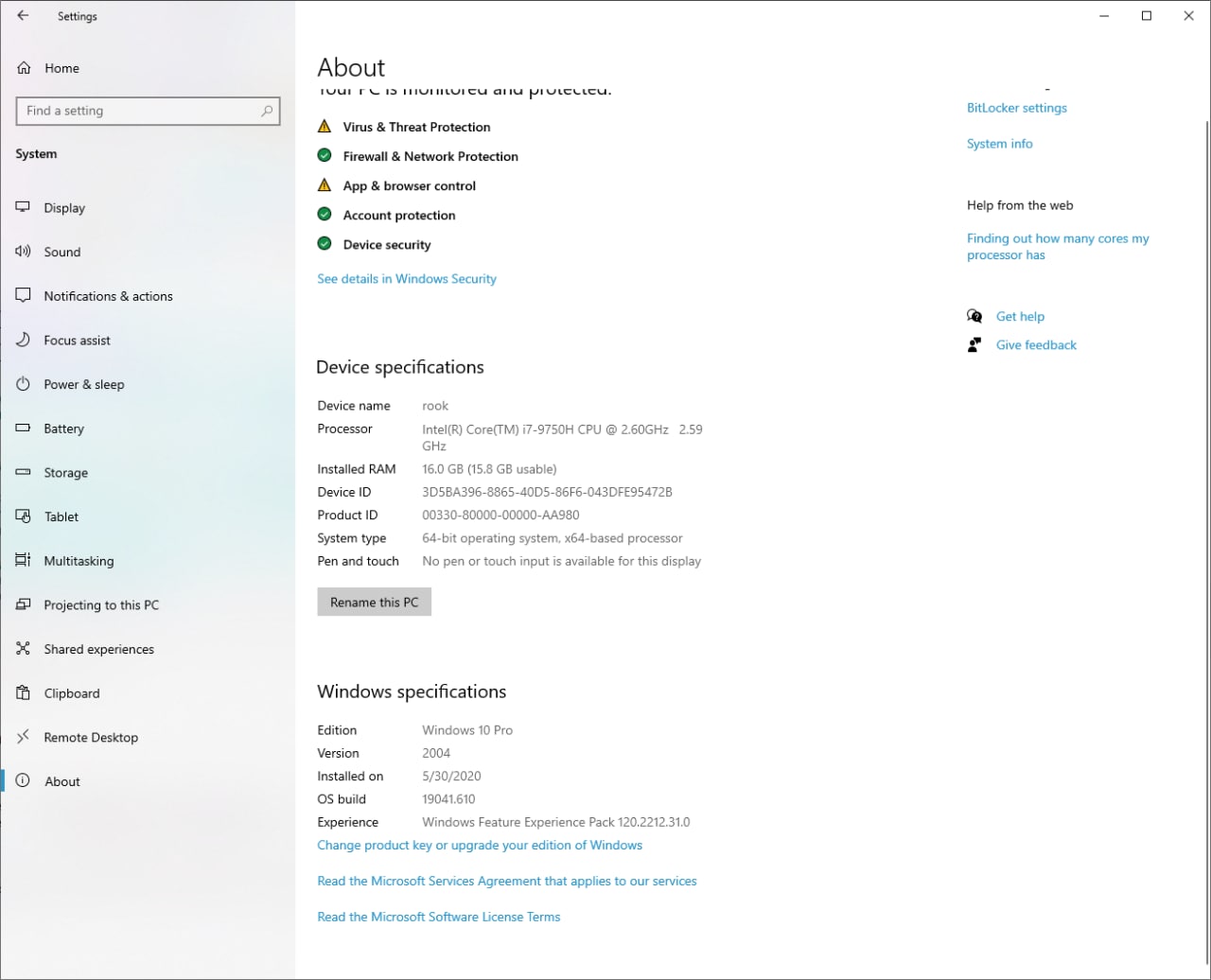Click the 64-bit operating system value
Screen dimensions: 1211x980
click(x=553, y=538)
